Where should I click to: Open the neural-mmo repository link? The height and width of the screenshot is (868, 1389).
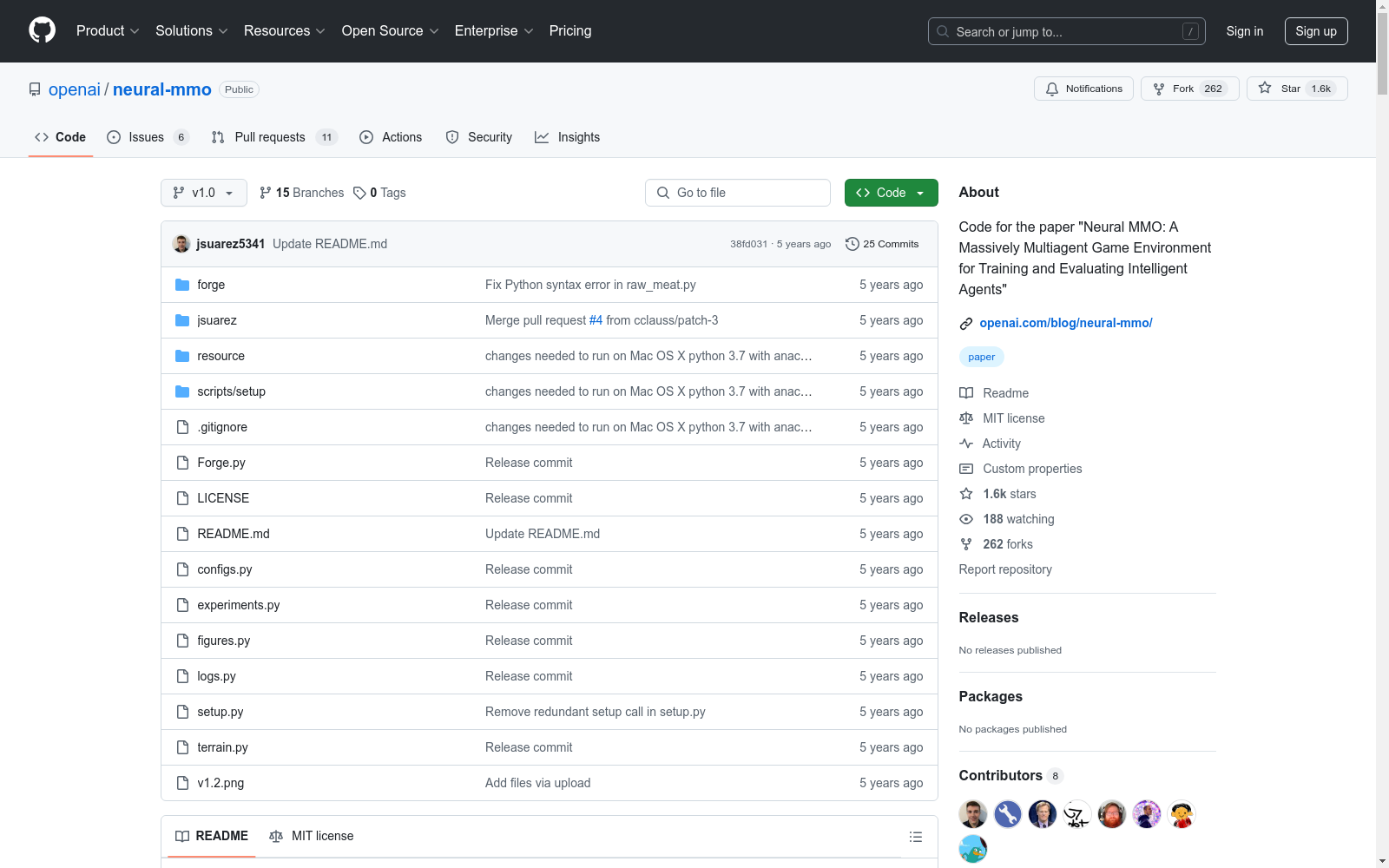162,89
